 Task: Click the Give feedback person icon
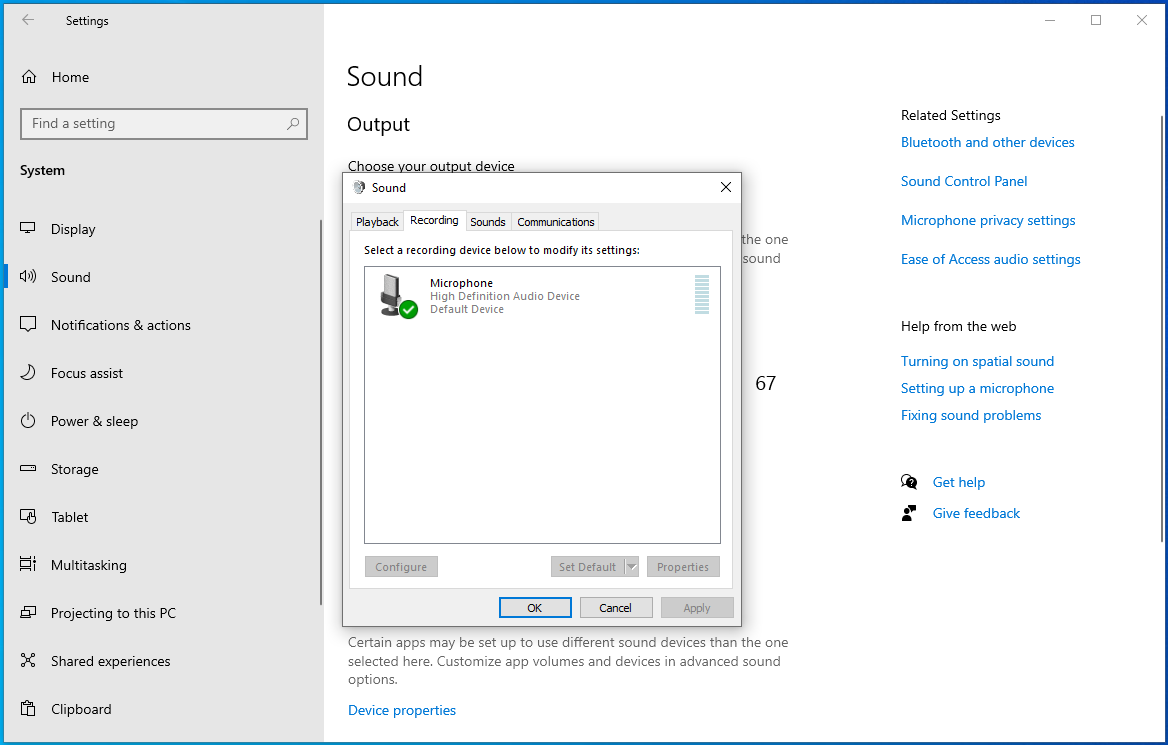tap(909, 513)
